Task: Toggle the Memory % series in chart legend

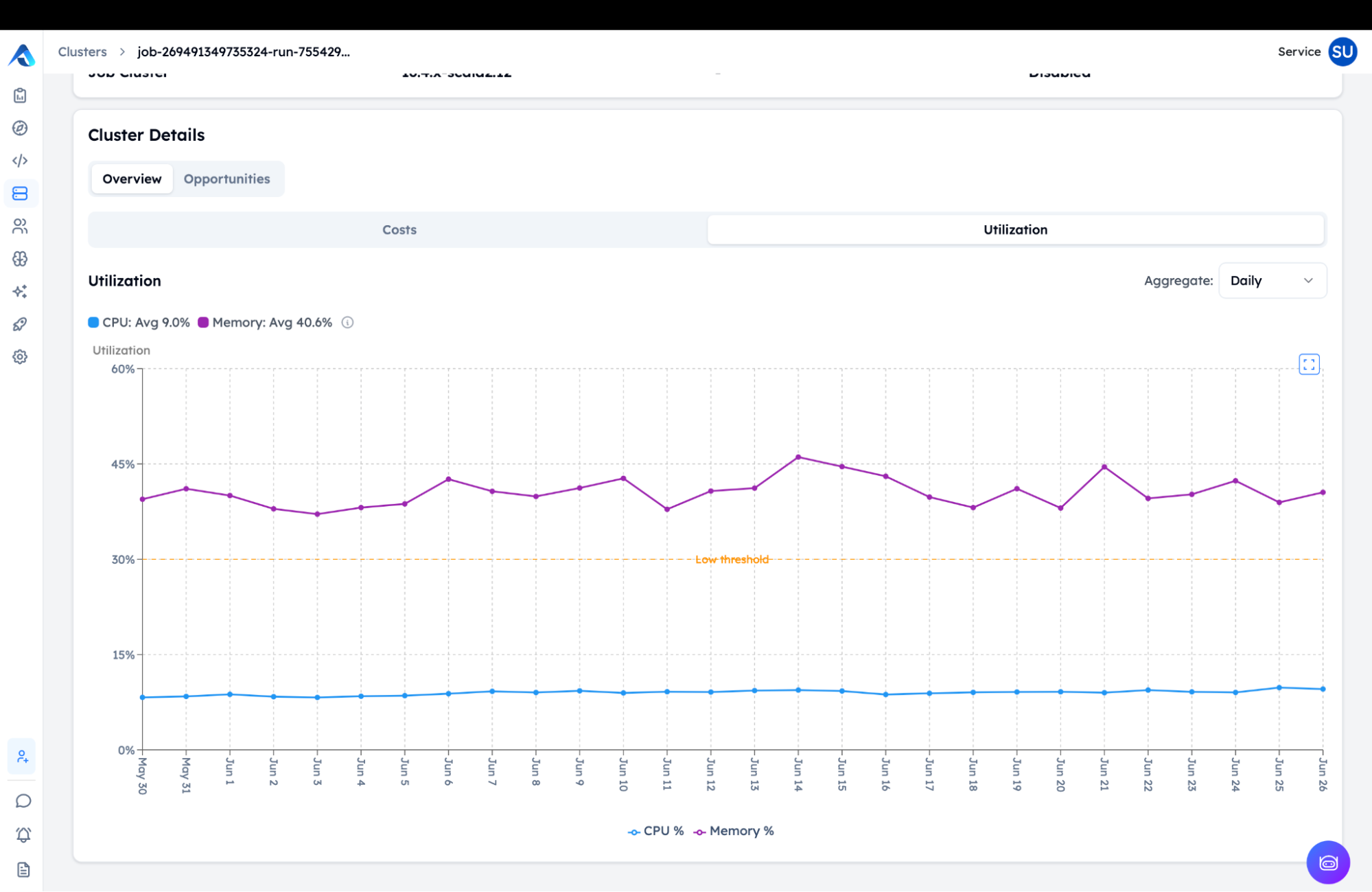Action: click(734, 831)
